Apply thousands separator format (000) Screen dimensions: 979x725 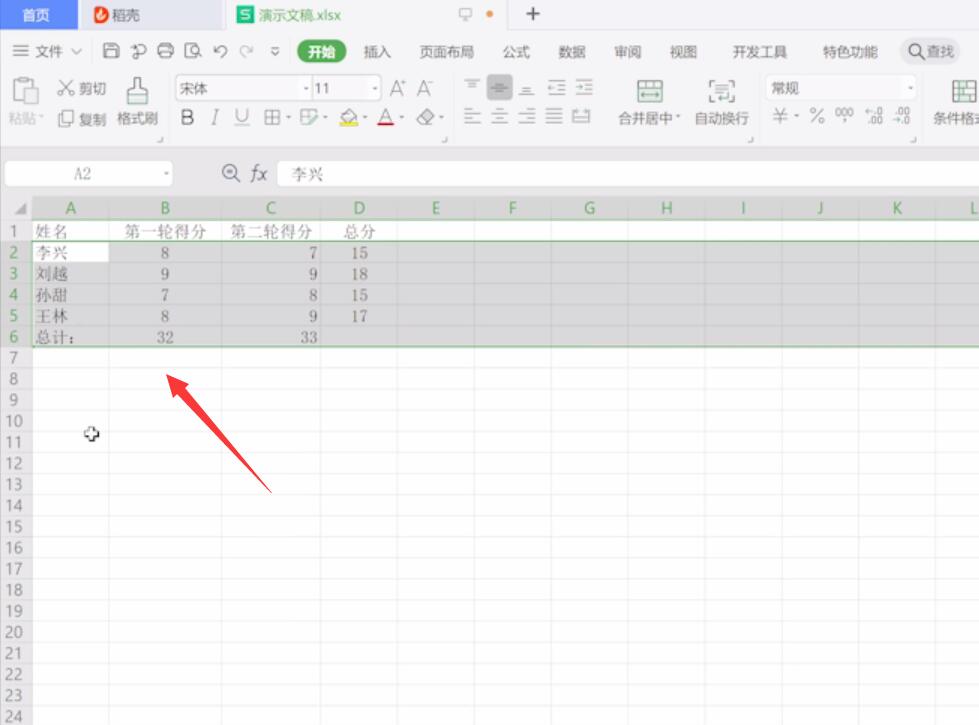[x=844, y=114]
